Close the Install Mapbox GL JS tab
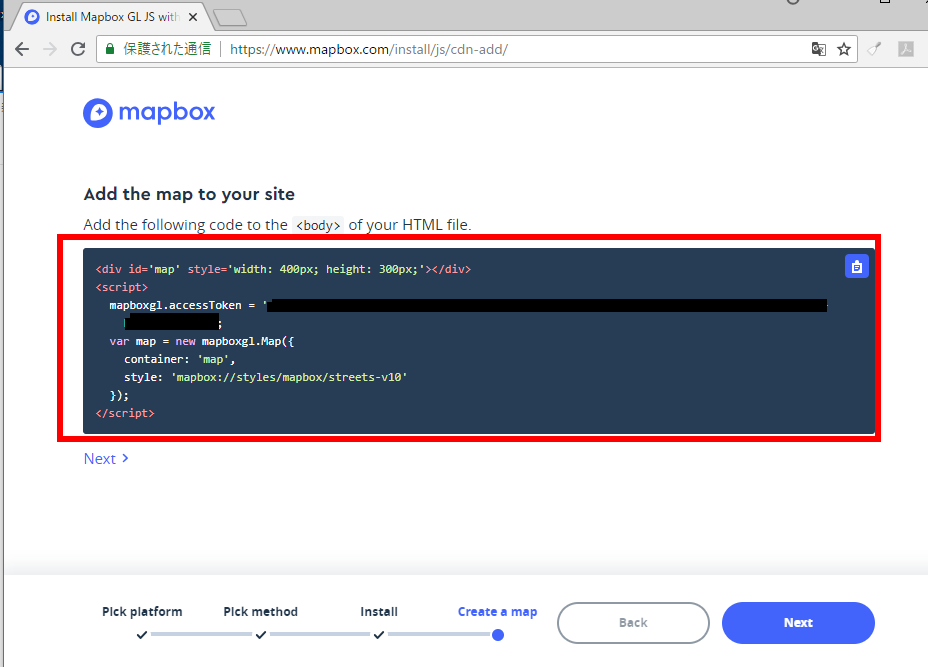 click(x=193, y=17)
